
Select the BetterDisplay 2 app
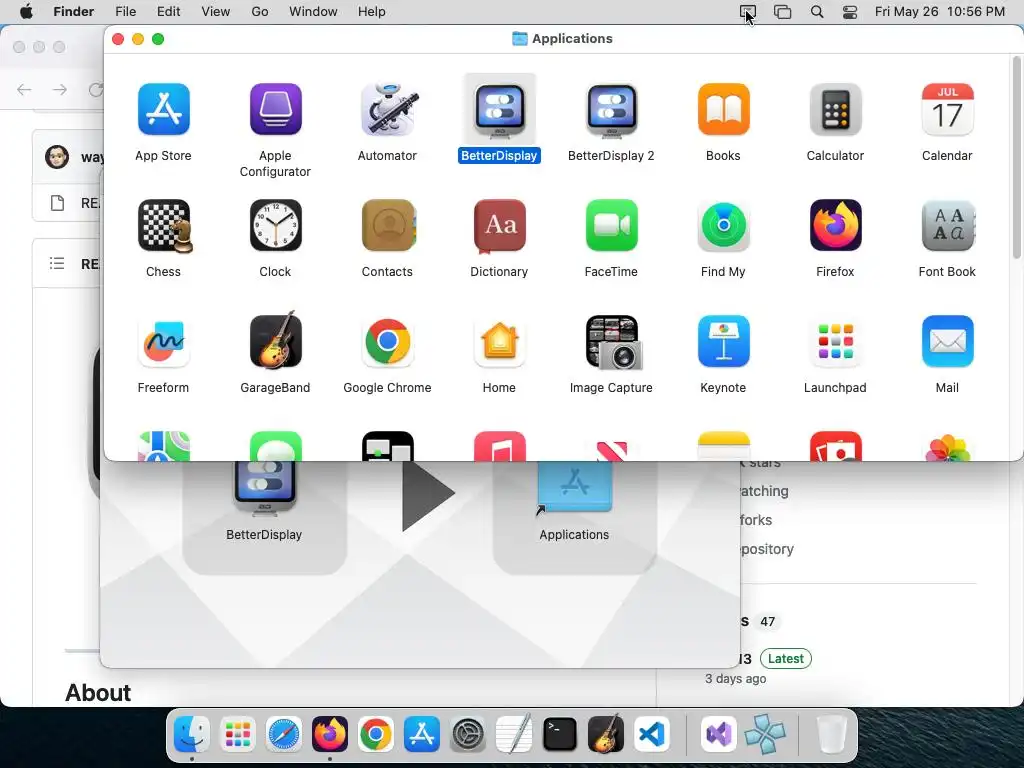(x=611, y=109)
